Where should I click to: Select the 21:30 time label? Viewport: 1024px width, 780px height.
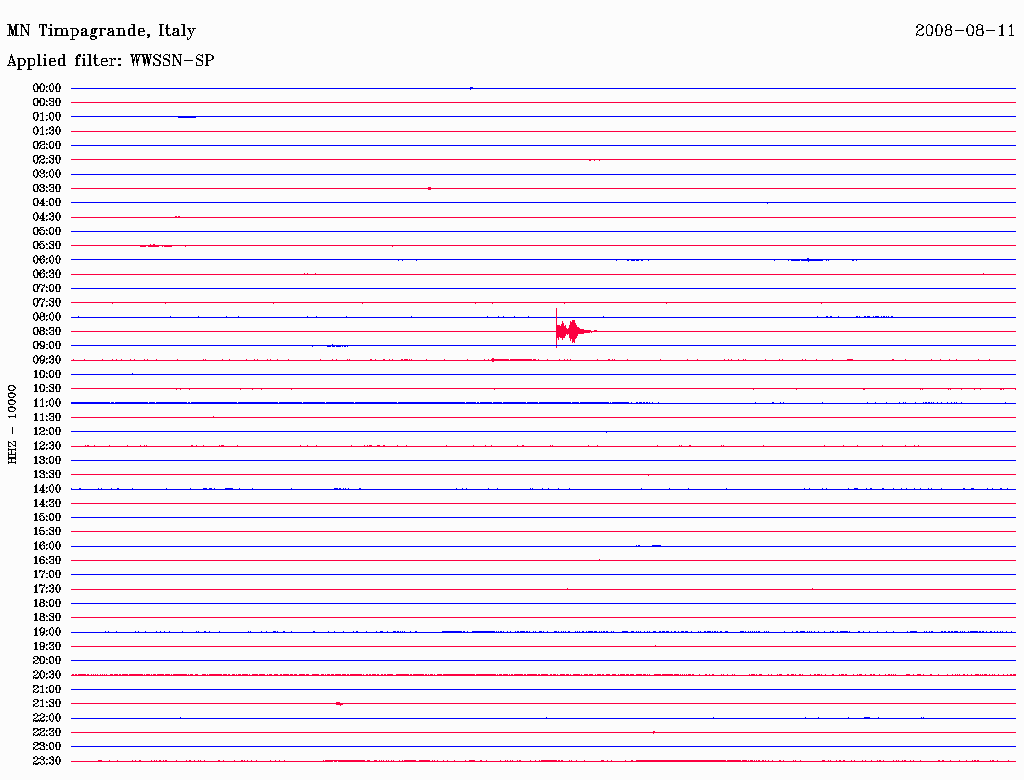(x=47, y=704)
